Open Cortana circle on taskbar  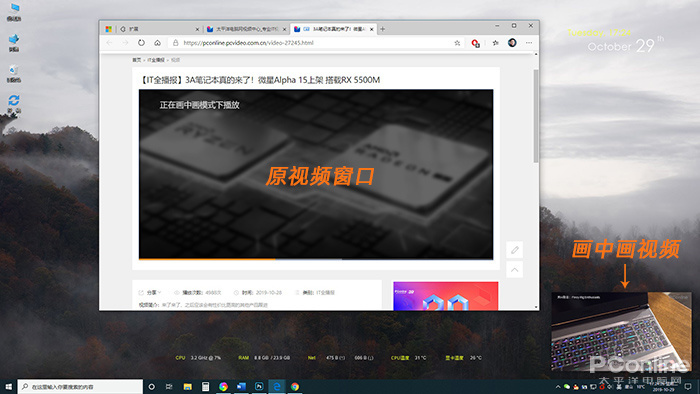[x=151, y=386]
